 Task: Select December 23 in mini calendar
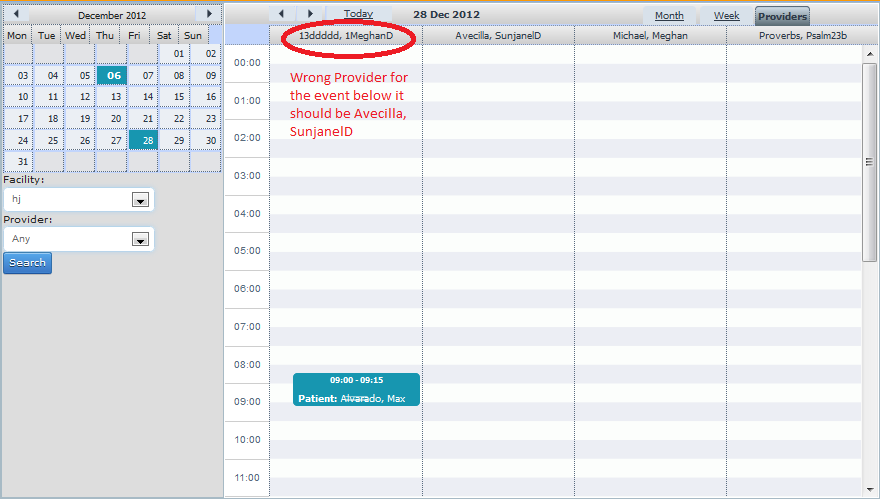pos(205,118)
